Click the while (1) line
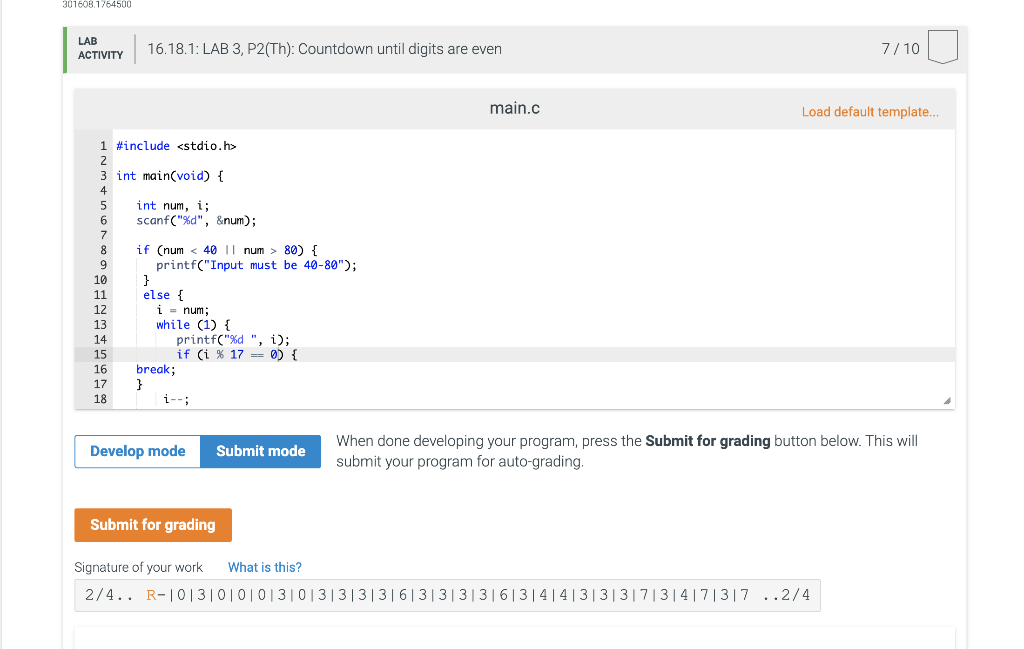This screenshot has width=1024, height=649. tap(193, 324)
